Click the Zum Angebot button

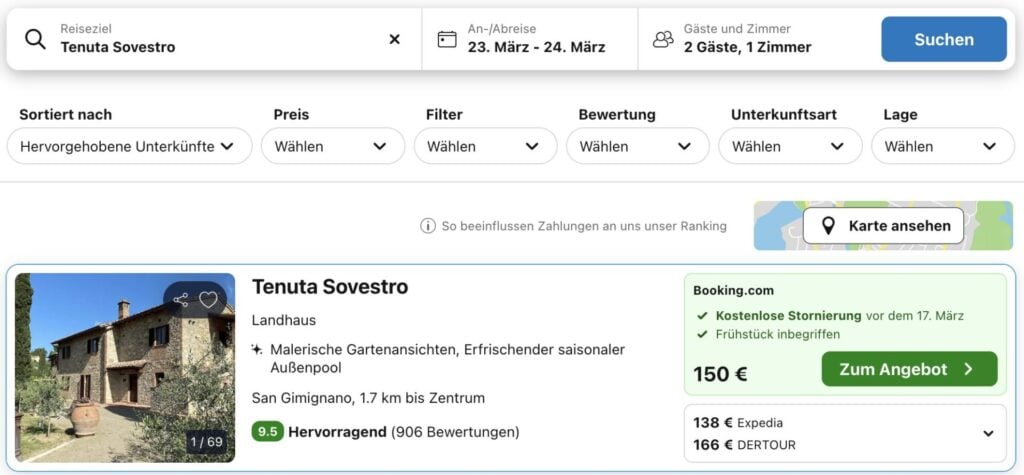tap(909, 369)
